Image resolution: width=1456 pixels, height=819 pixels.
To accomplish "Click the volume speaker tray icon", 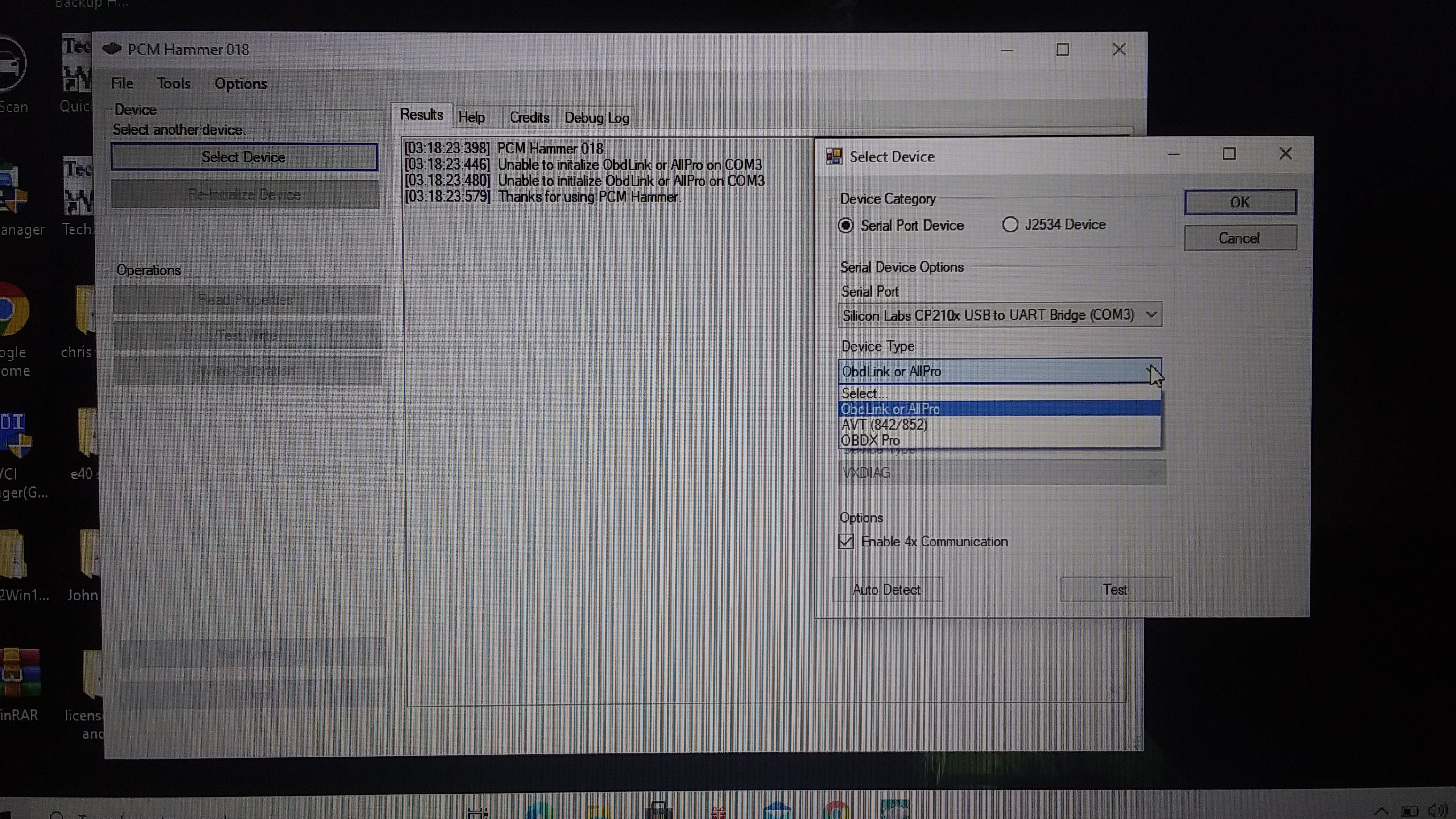I will point(1437,811).
